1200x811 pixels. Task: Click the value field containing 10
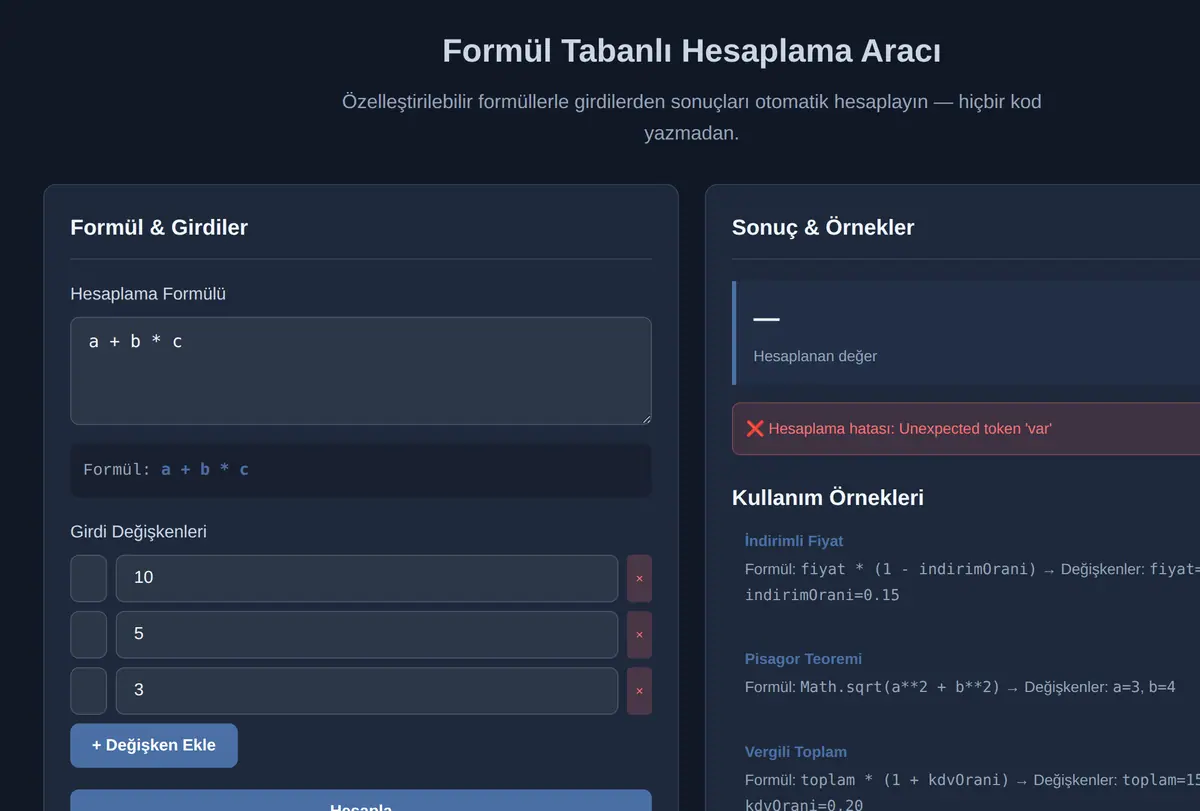point(367,578)
